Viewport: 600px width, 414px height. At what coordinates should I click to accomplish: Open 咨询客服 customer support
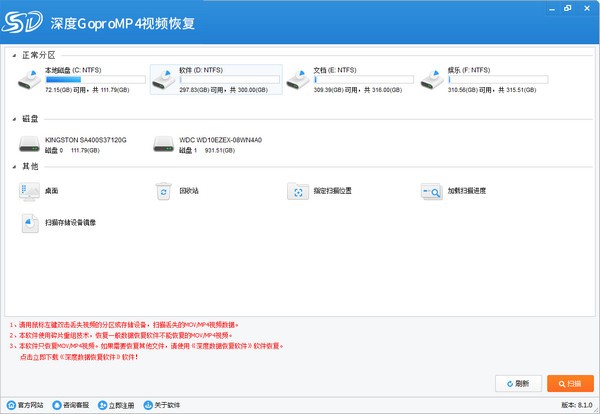coord(70,405)
